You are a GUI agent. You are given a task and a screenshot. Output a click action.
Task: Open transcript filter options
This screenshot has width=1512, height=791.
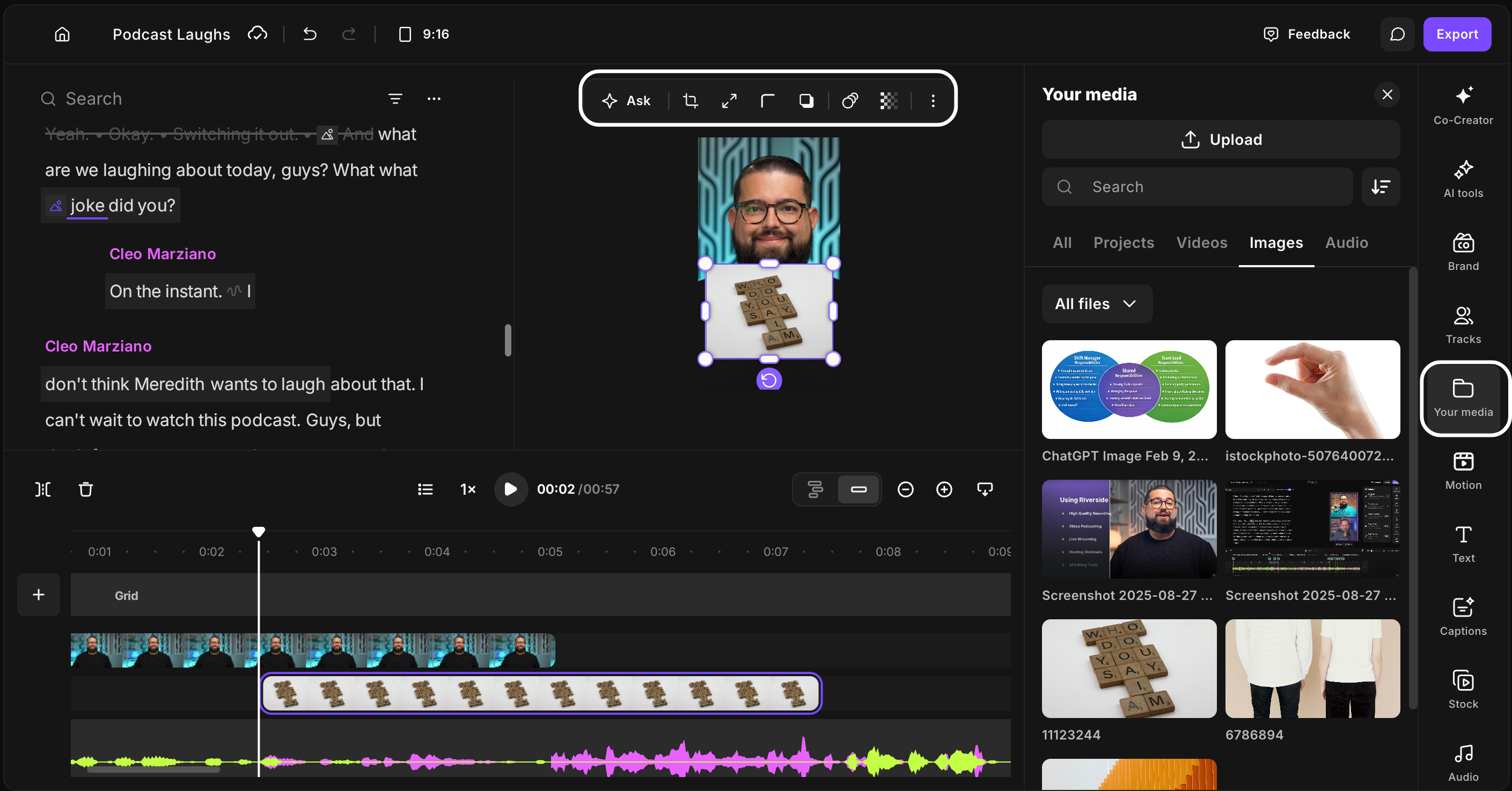(x=395, y=99)
